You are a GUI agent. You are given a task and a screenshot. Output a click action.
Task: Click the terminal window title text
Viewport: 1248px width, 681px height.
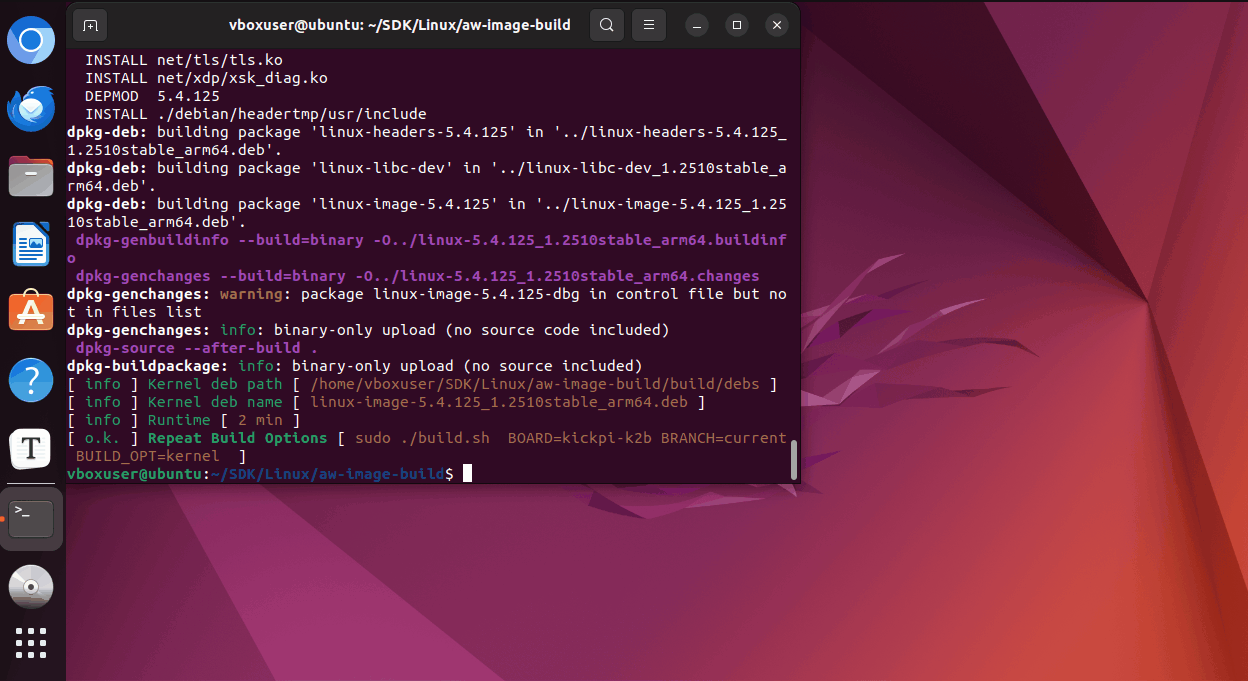400,25
